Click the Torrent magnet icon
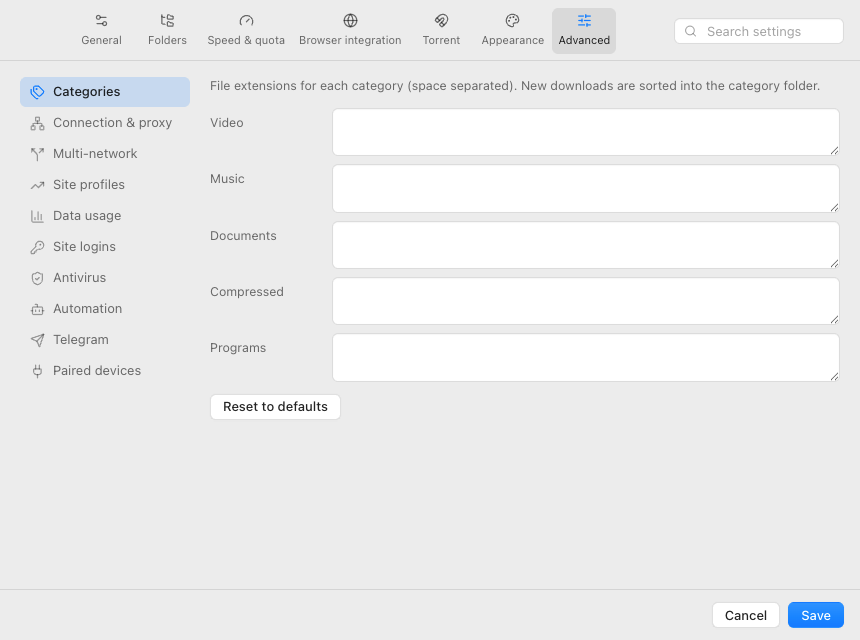860x640 pixels. pos(442,21)
